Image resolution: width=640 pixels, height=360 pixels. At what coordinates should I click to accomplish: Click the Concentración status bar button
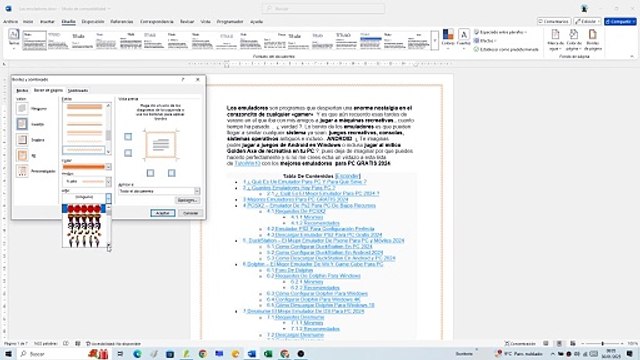pos(520,344)
